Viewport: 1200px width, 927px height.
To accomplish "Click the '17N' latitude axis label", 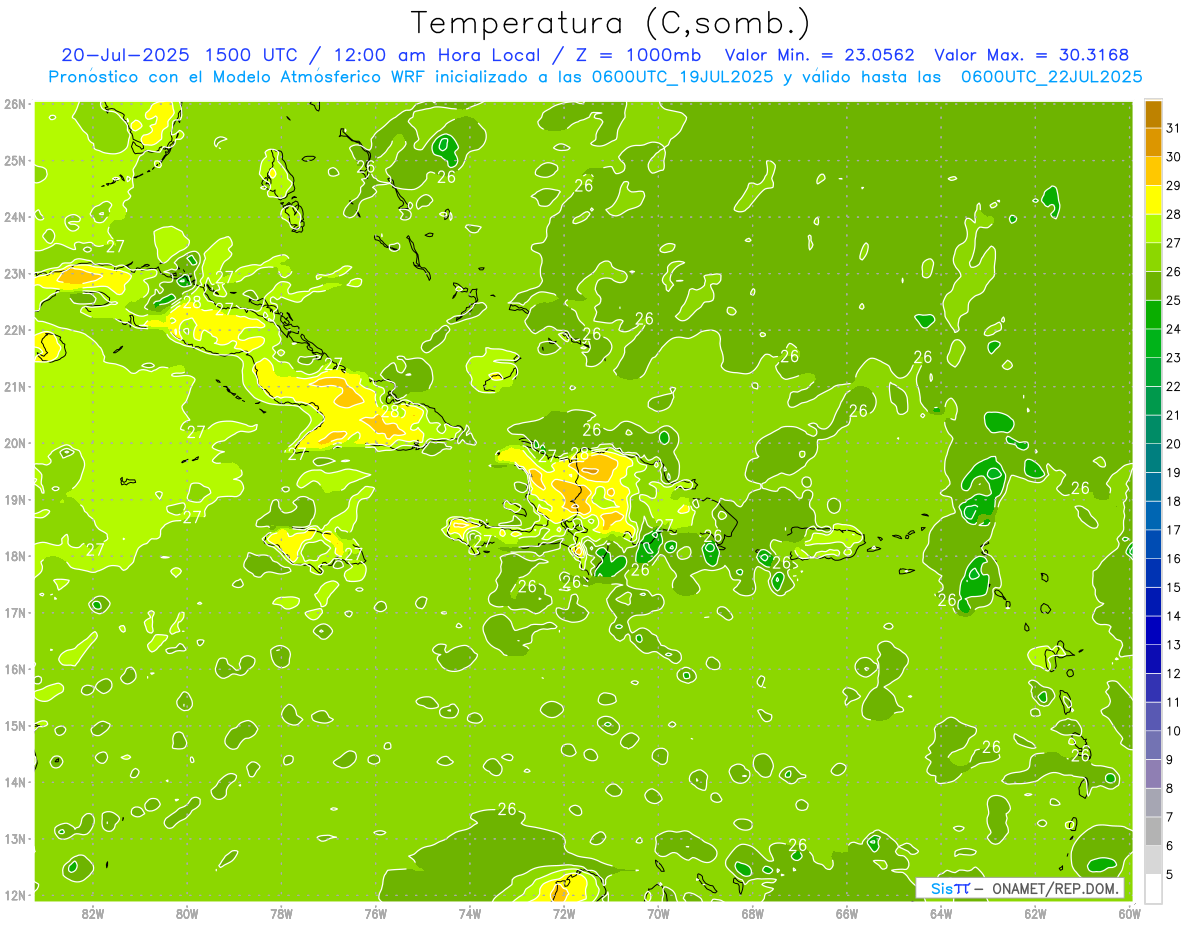I will coord(14,612).
